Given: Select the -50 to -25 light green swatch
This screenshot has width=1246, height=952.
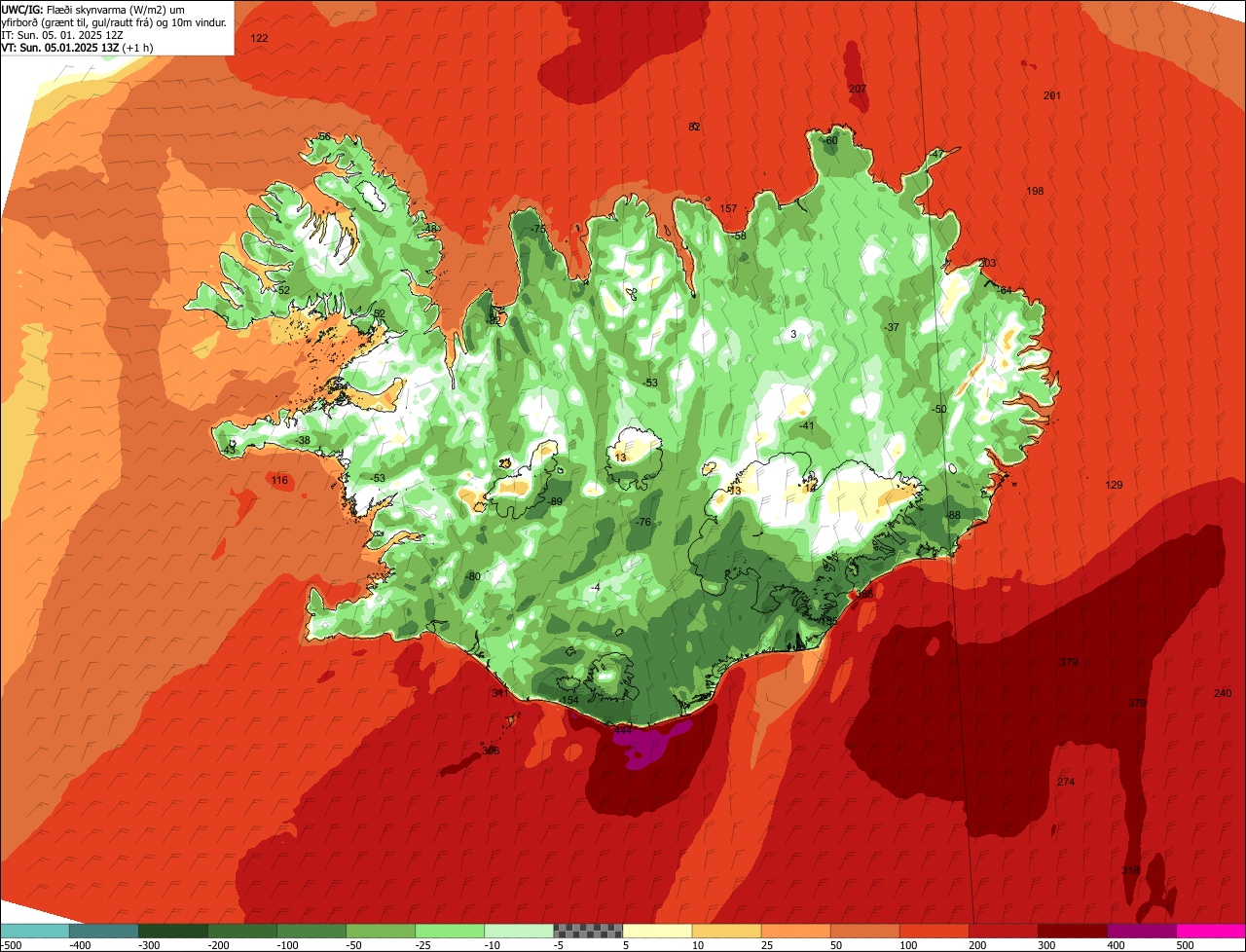Looking at the screenshot, I should pos(380,931).
